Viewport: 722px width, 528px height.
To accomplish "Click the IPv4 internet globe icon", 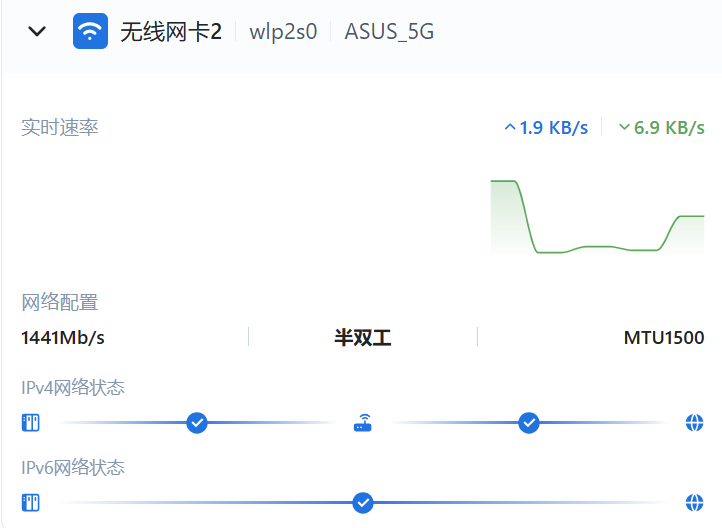I will 695,423.
